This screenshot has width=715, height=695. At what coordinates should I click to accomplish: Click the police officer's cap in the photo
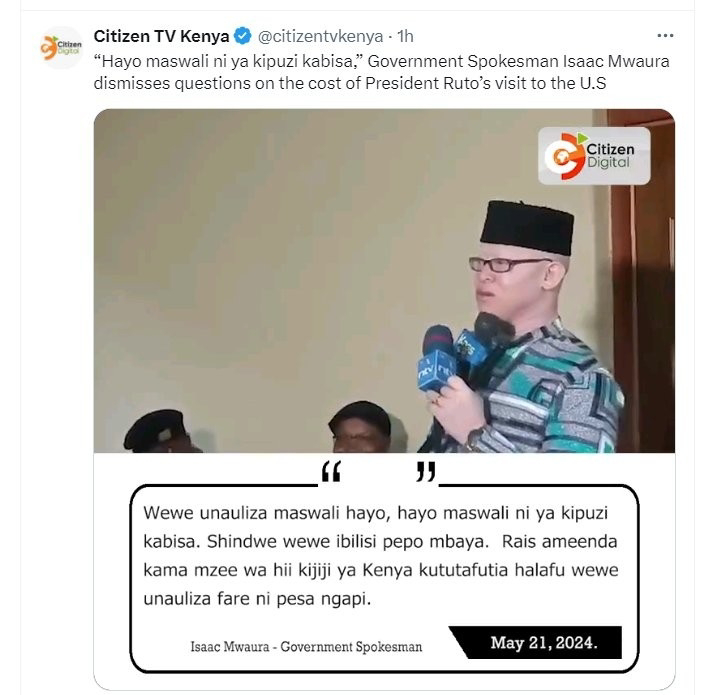pos(156,429)
